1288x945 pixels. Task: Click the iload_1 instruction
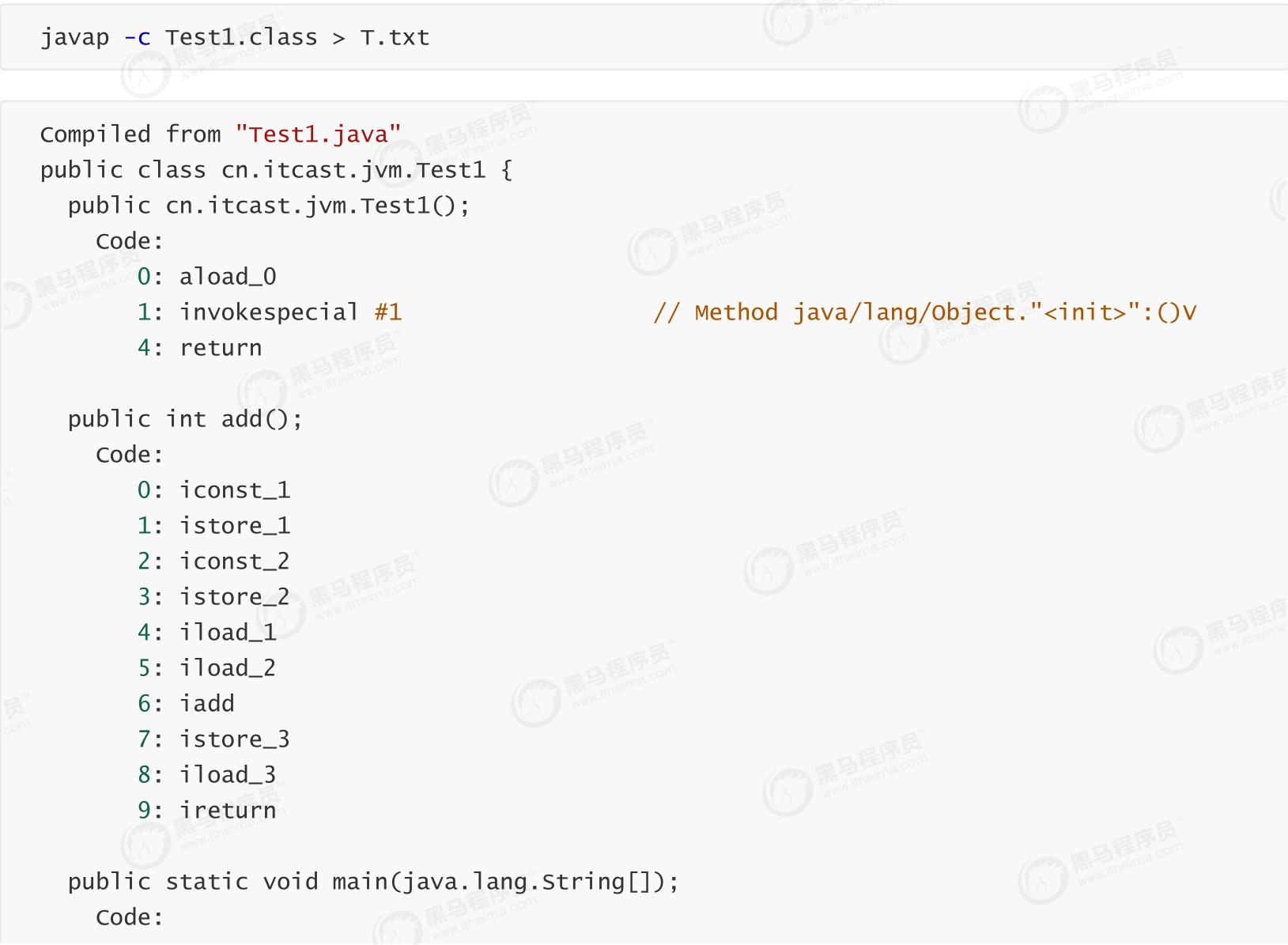[228, 633]
